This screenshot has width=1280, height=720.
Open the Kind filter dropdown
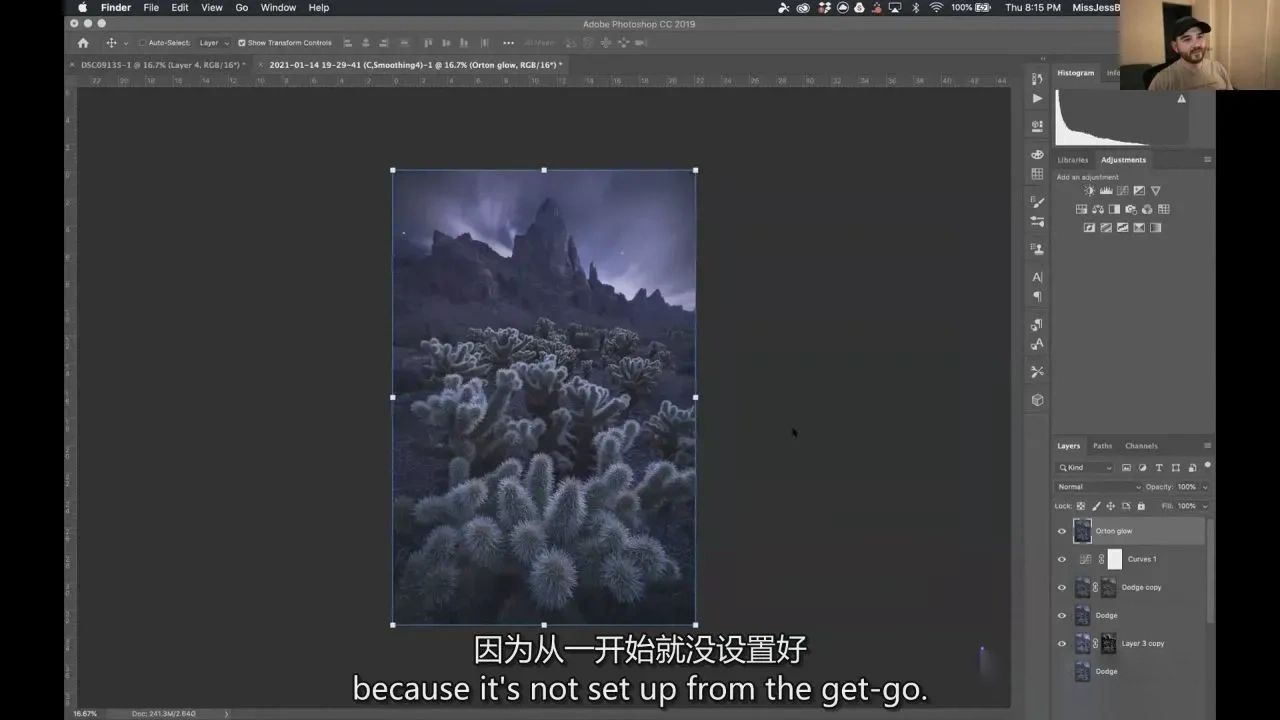[x=1085, y=467]
